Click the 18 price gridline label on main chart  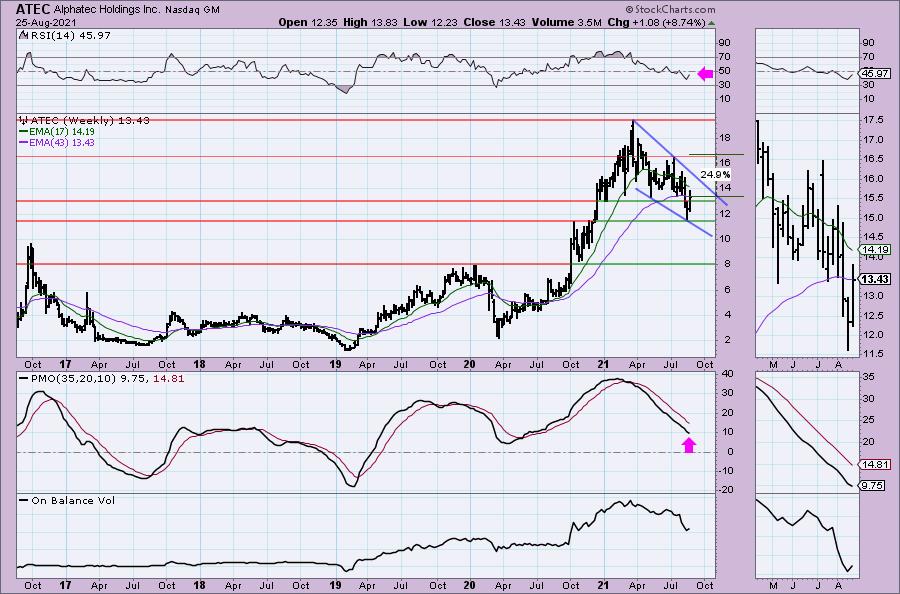725,138
